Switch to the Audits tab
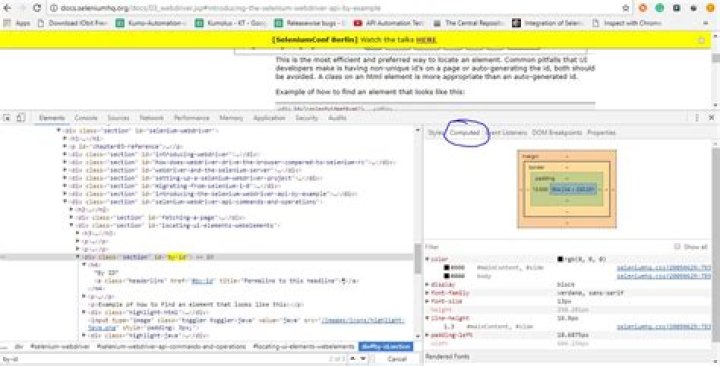The height and width of the screenshot is (366, 720). [x=337, y=118]
